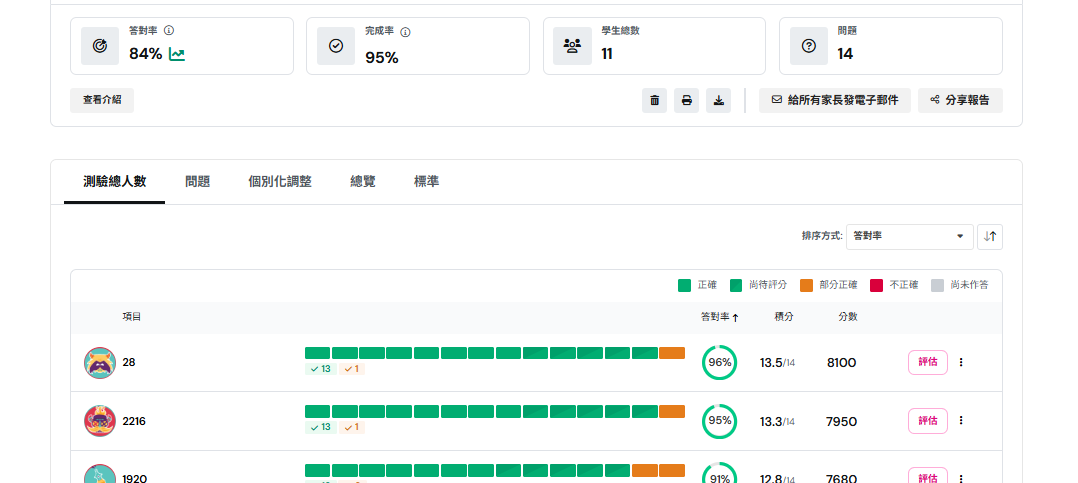This screenshot has width=1078, height=483.
Task: Click the trash delete report icon
Action: click(x=654, y=100)
